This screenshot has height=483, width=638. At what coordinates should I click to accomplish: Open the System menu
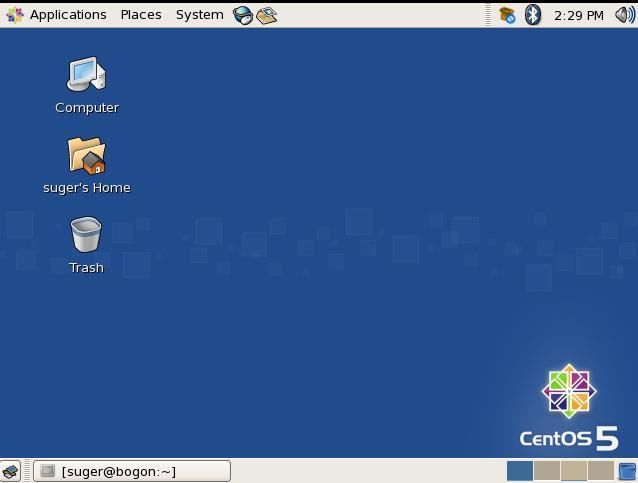[x=199, y=15]
